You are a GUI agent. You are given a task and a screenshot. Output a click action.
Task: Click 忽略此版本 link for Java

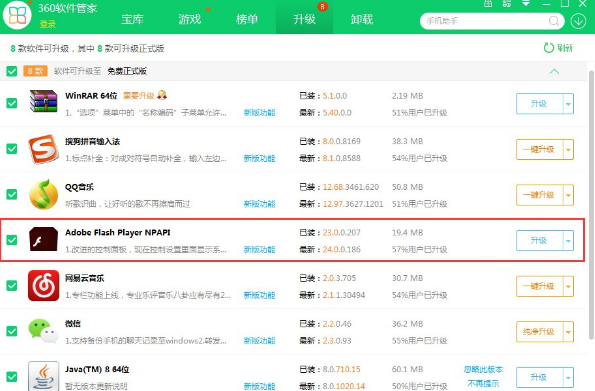pyautogui.click(x=483, y=369)
